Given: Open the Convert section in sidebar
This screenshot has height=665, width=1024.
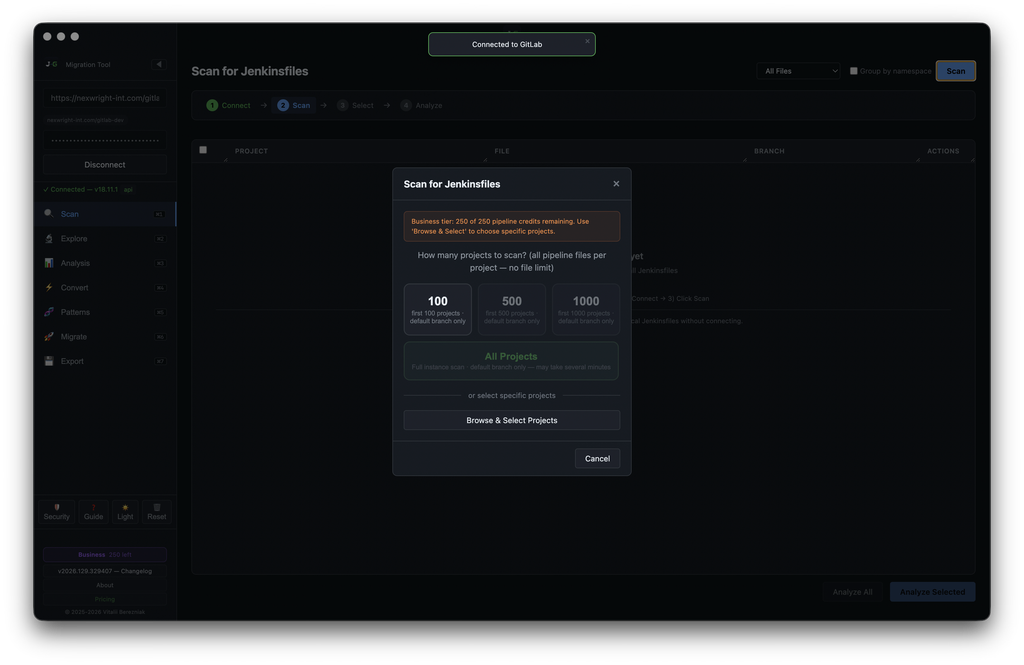Looking at the screenshot, I should coord(105,287).
